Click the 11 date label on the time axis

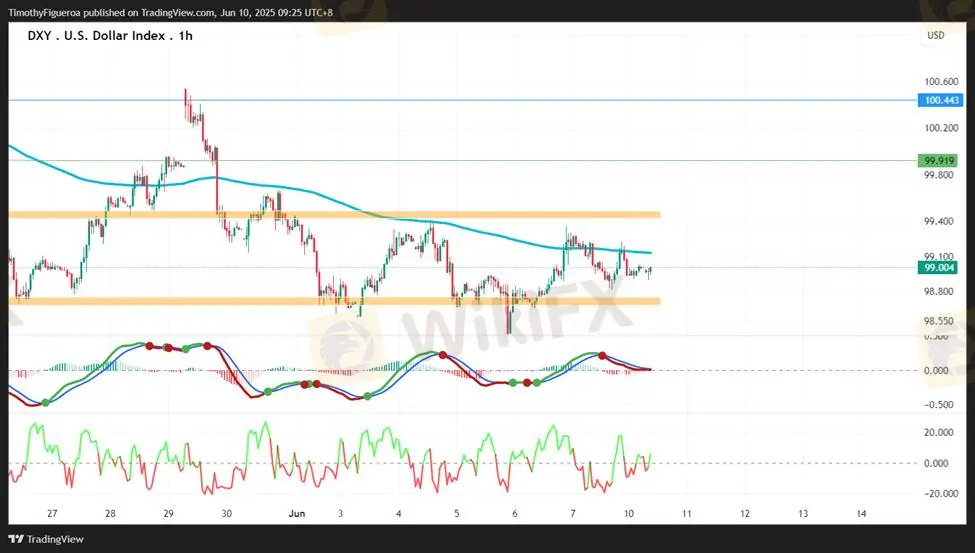(x=686, y=514)
